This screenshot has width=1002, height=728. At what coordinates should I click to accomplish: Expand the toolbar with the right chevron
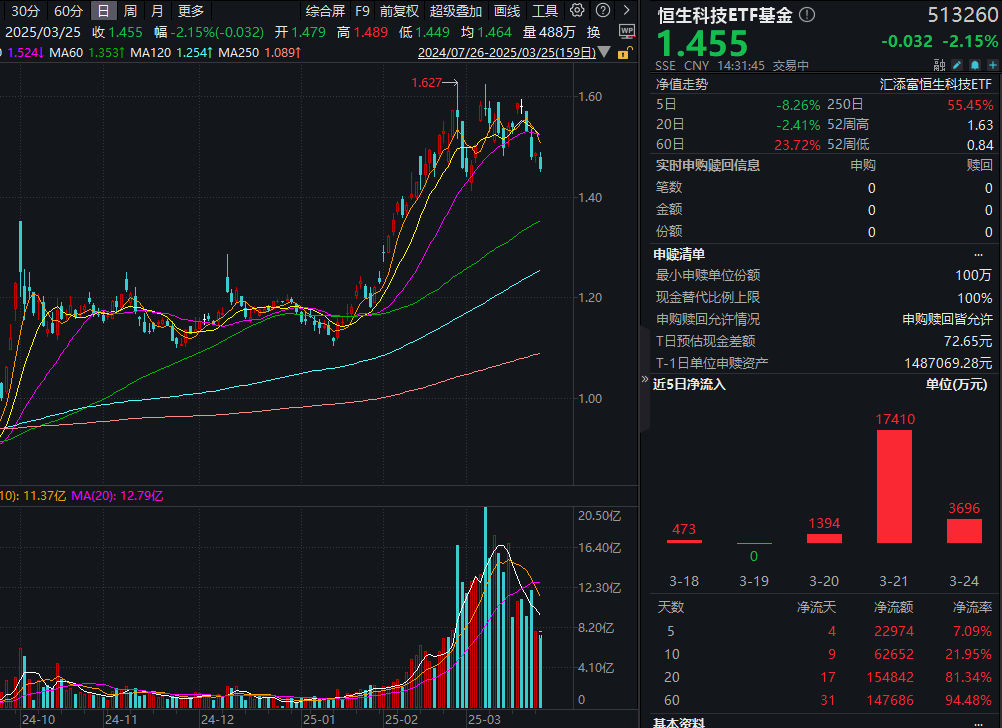click(625, 11)
